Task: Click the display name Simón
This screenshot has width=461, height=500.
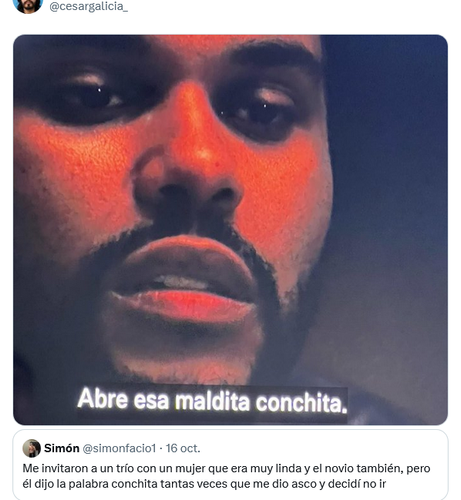Action: point(62,448)
